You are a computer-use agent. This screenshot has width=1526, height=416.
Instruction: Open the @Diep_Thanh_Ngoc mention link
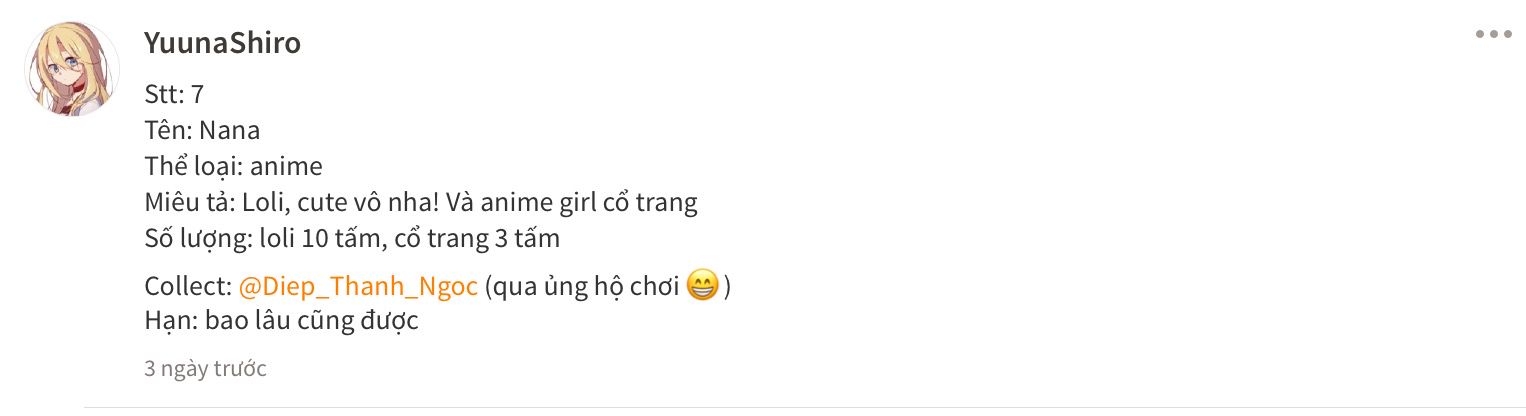click(x=358, y=287)
